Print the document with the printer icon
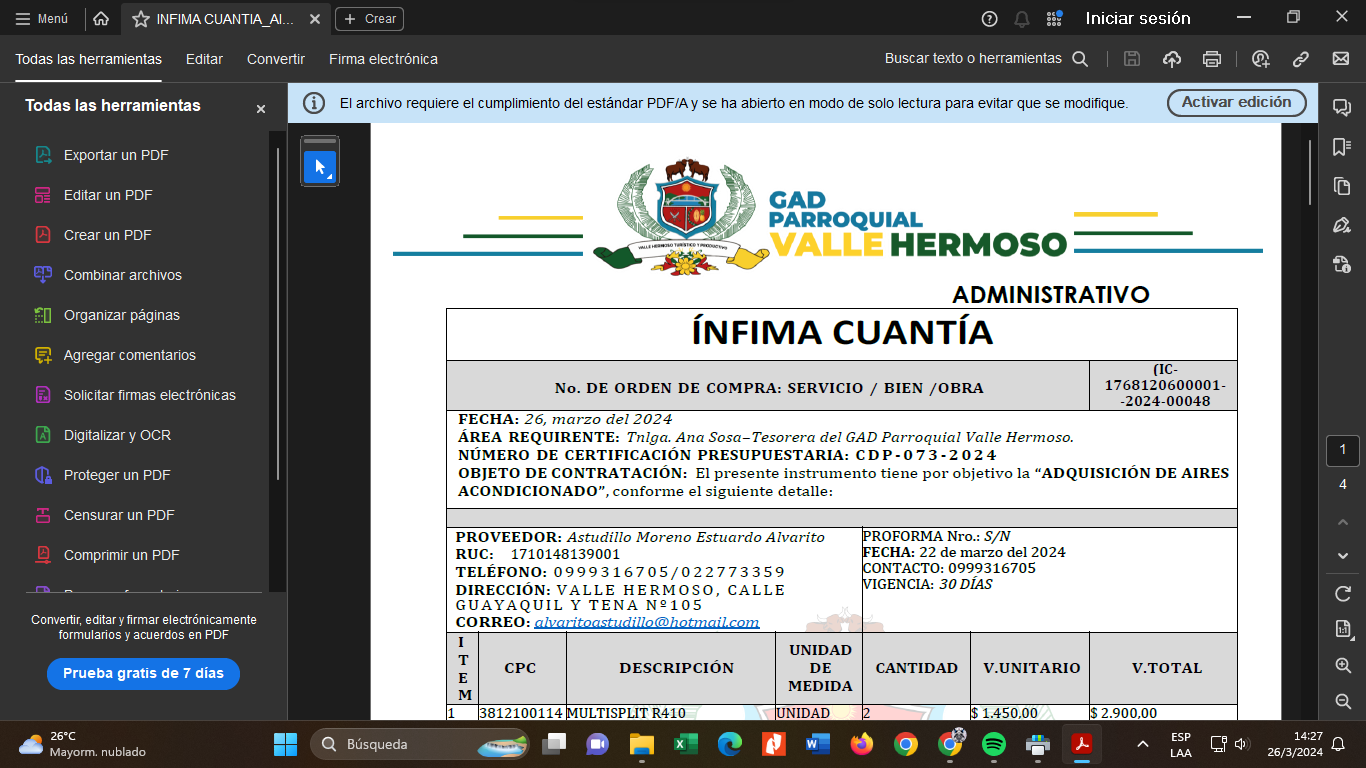The height and width of the screenshot is (768, 1366). click(x=1212, y=59)
